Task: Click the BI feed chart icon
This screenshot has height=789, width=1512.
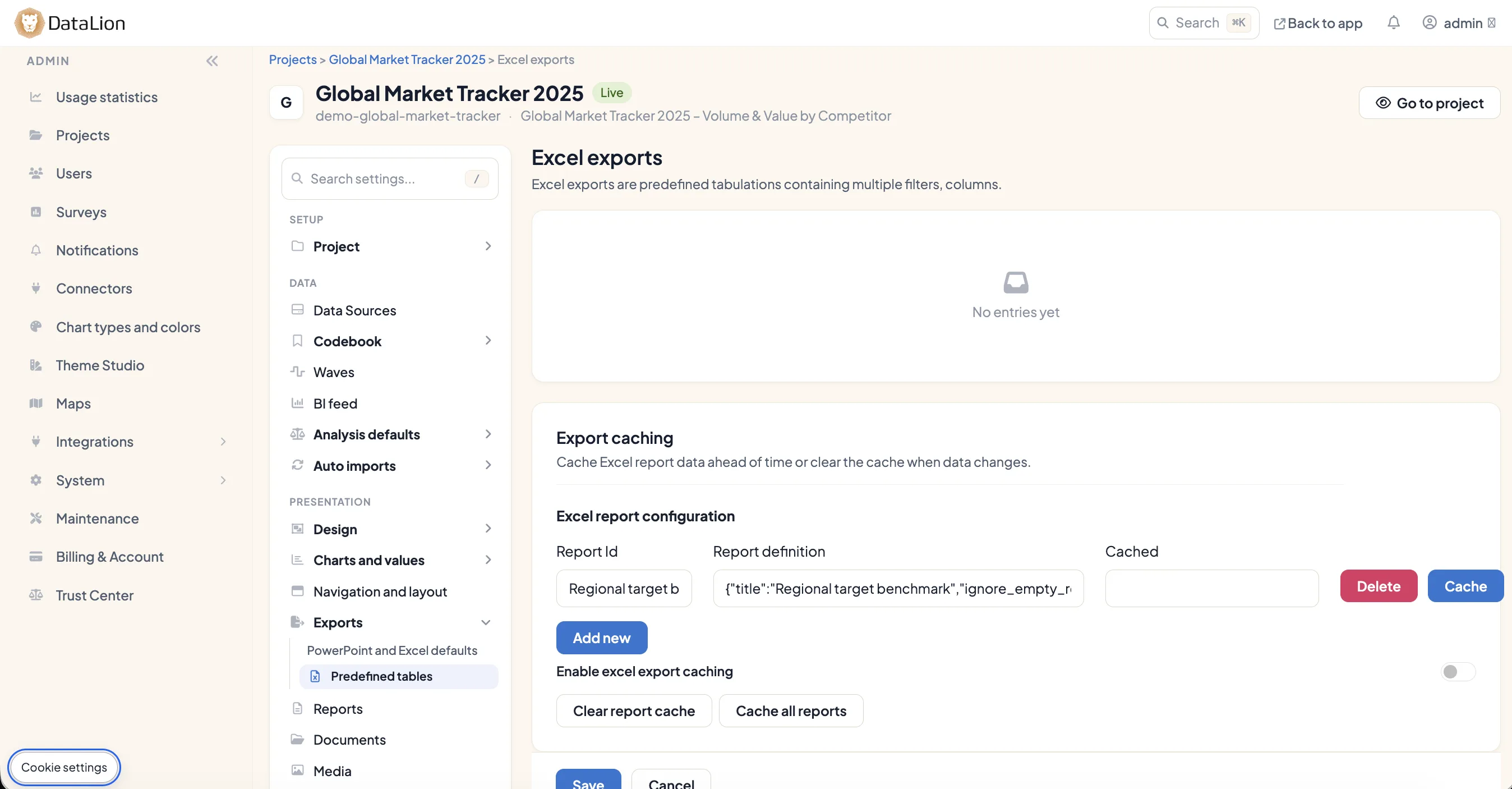Action: coord(298,403)
